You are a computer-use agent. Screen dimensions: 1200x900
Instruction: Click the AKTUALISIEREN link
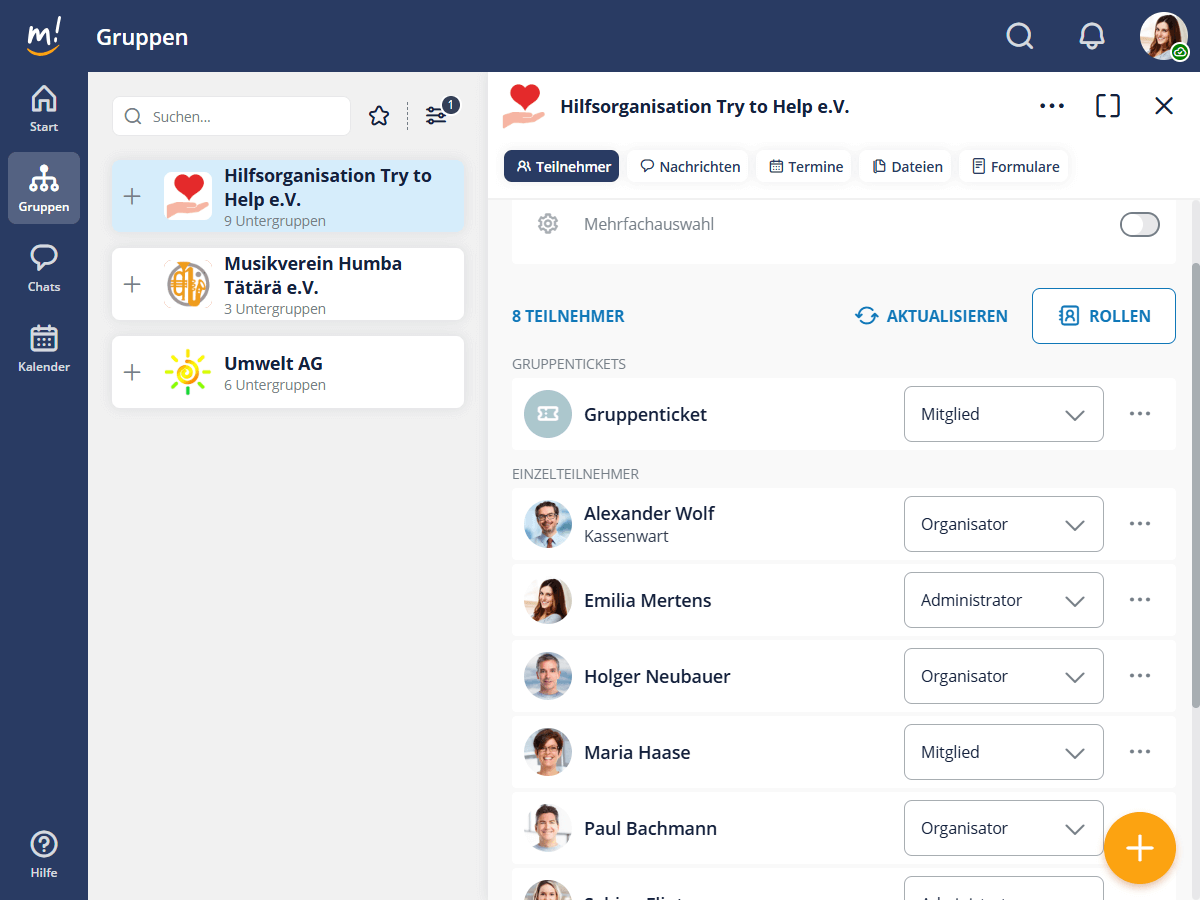click(931, 316)
